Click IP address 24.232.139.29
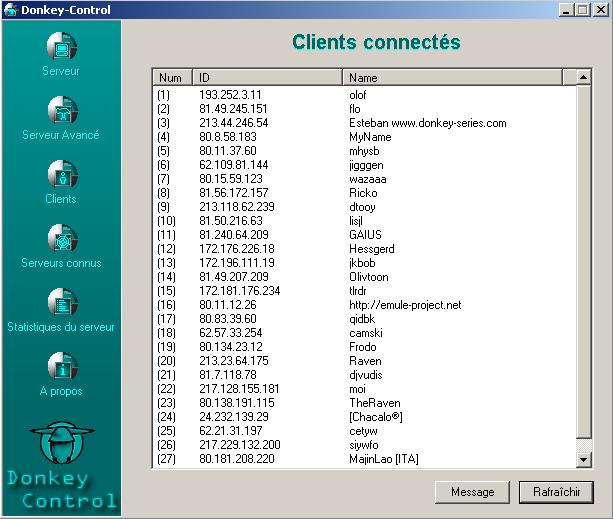 234,417
